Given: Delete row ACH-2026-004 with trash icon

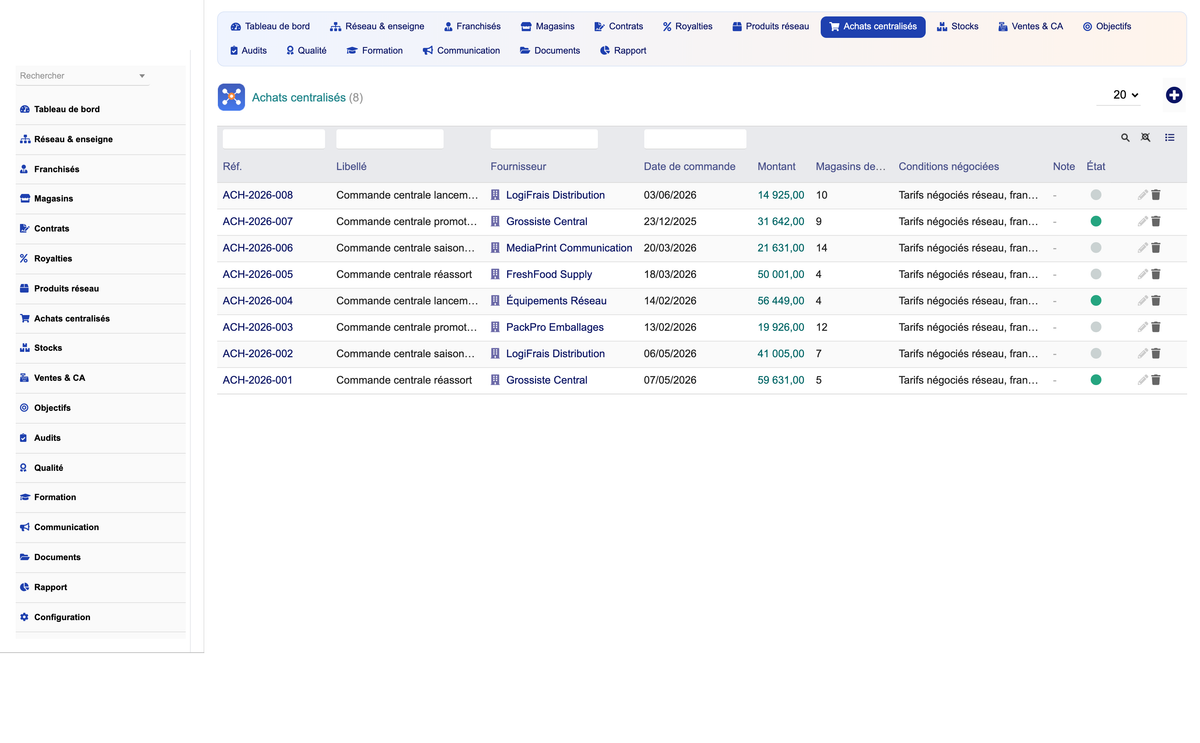Looking at the screenshot, I should (1156, 301).
